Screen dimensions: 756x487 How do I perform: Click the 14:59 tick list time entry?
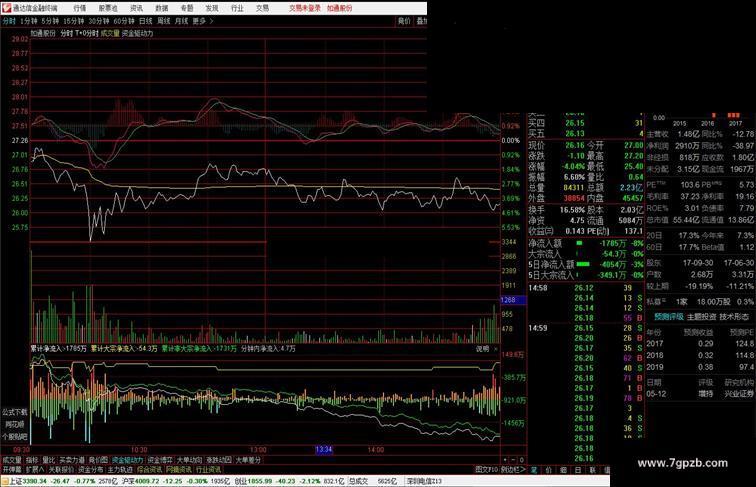[538, 328]
